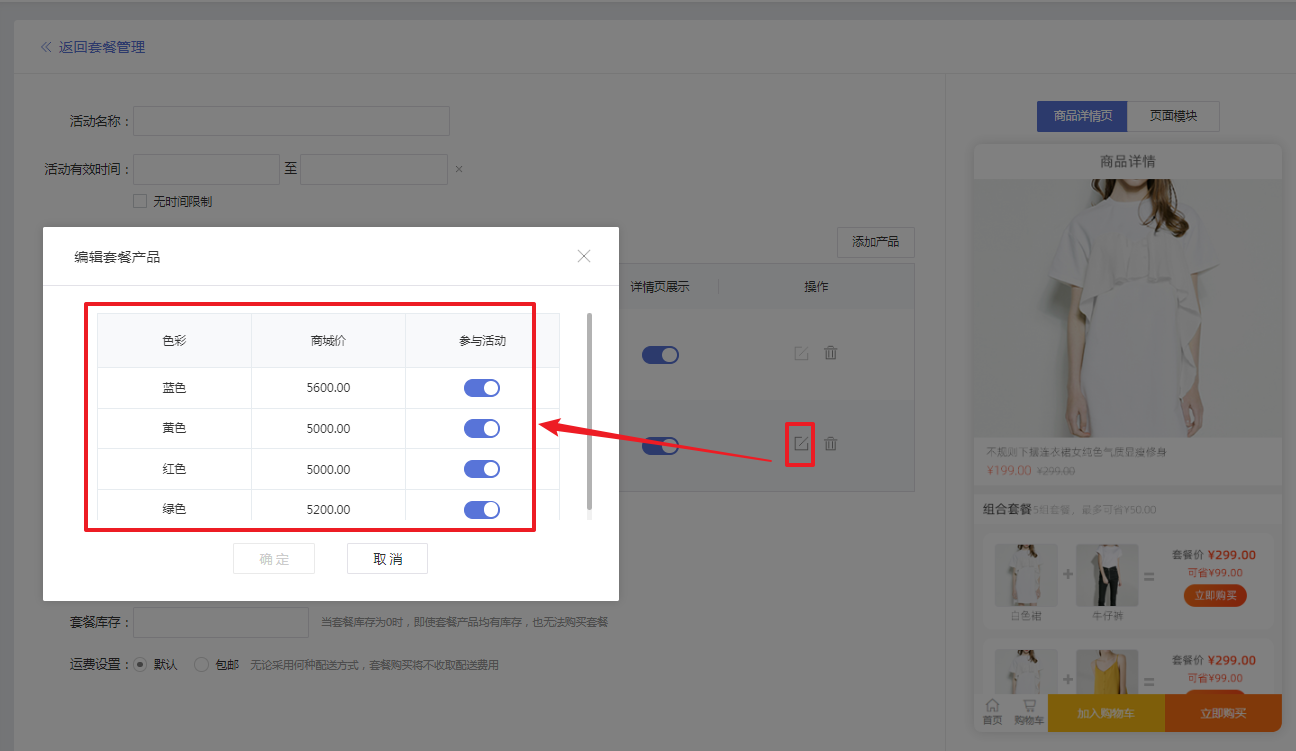The height and width of the screenshot is (751, 1296).
Task: Check the 无时间限制 checkbox
Action: click(140, 201)
